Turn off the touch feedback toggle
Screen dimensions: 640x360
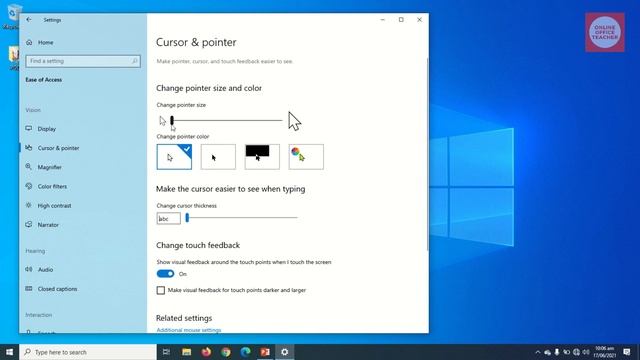(x=165, y=274)
